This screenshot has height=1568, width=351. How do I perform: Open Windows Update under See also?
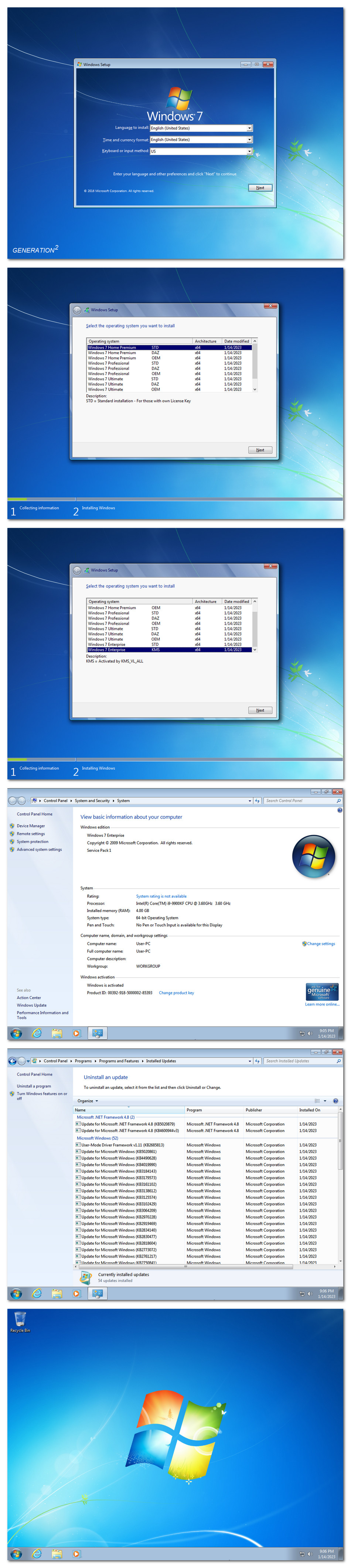[x=32, y=1006]
